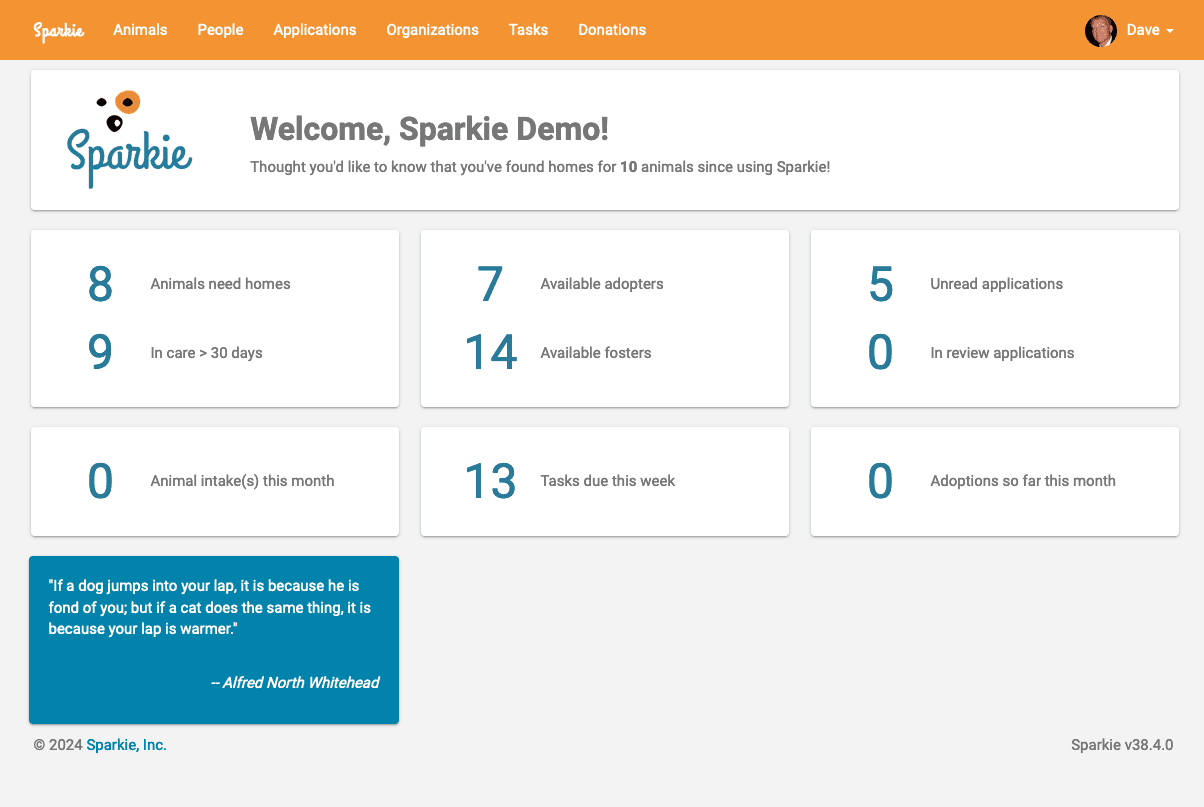Click the Alfred North Whitehead quote card

click(x=214, y=640)
